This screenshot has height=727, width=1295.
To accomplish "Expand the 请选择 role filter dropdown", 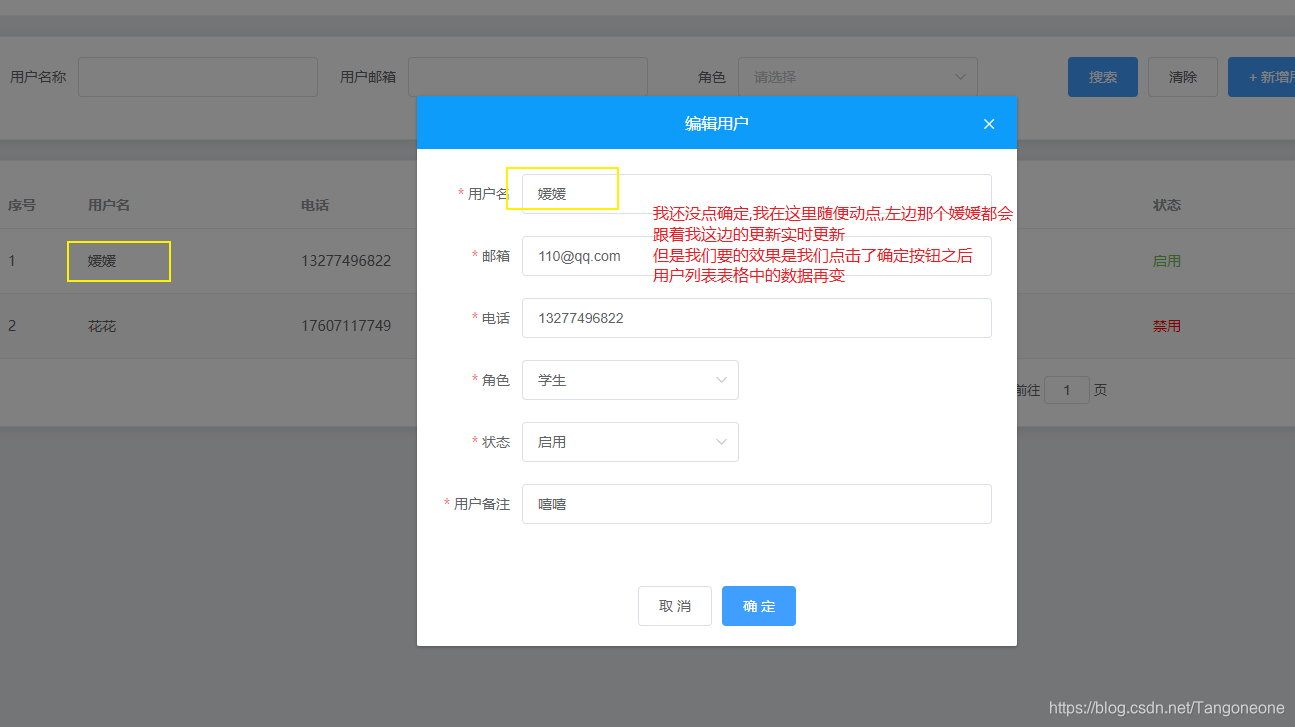I will pyautogui.click(x=857, y=76).
